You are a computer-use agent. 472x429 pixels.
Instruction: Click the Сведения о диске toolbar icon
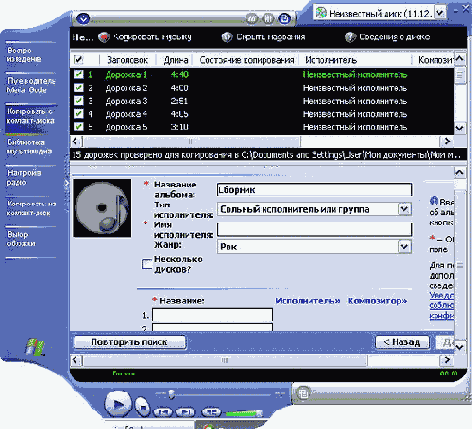click(x=350, y=37)
